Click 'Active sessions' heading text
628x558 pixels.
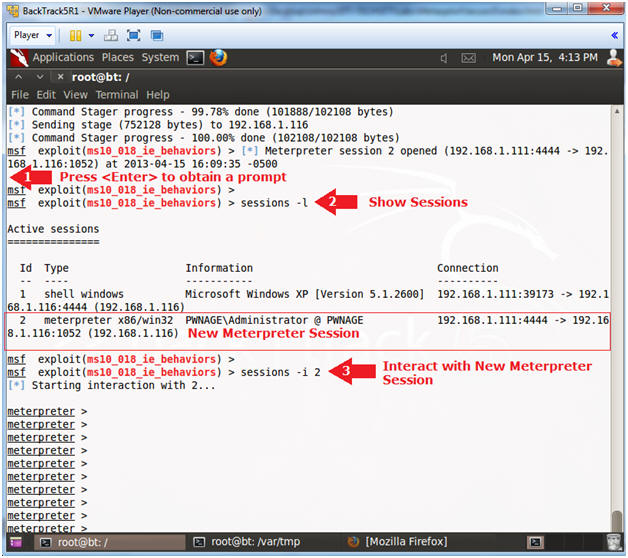click(x=53, y=229)
